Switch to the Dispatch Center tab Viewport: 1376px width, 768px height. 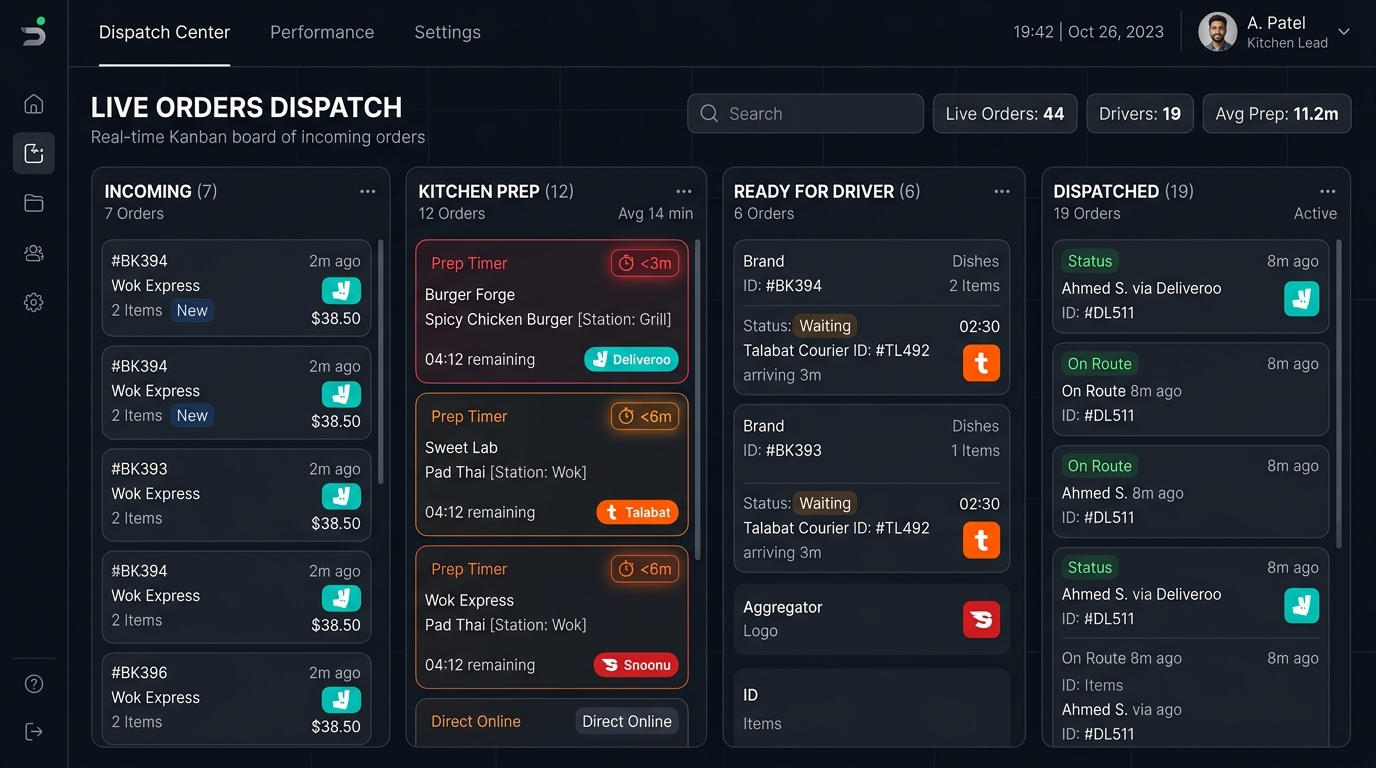tap(164, 32)
